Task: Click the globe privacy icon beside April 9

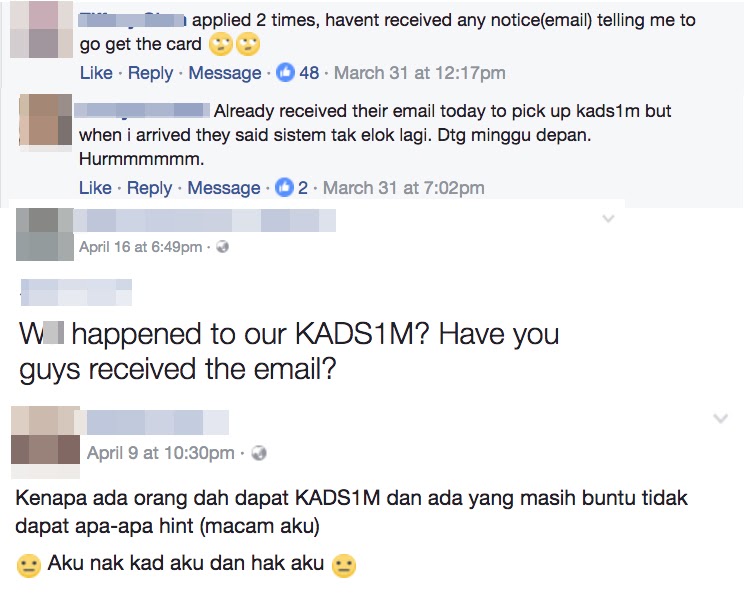Action: [x=259, y=453]
